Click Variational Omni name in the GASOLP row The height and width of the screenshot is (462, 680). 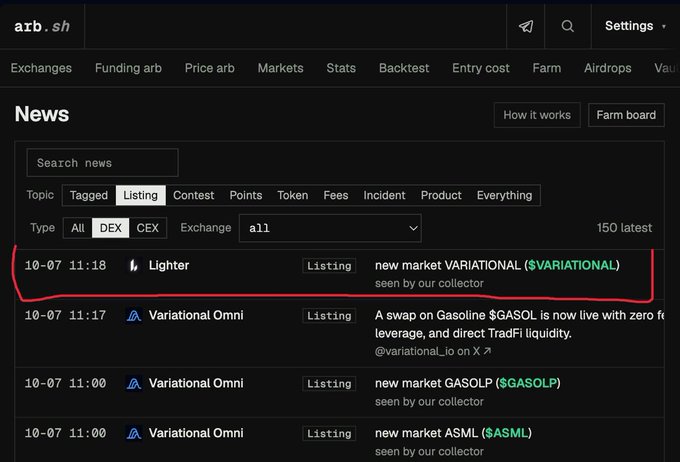pyautogui.click(x=196, y=383)
